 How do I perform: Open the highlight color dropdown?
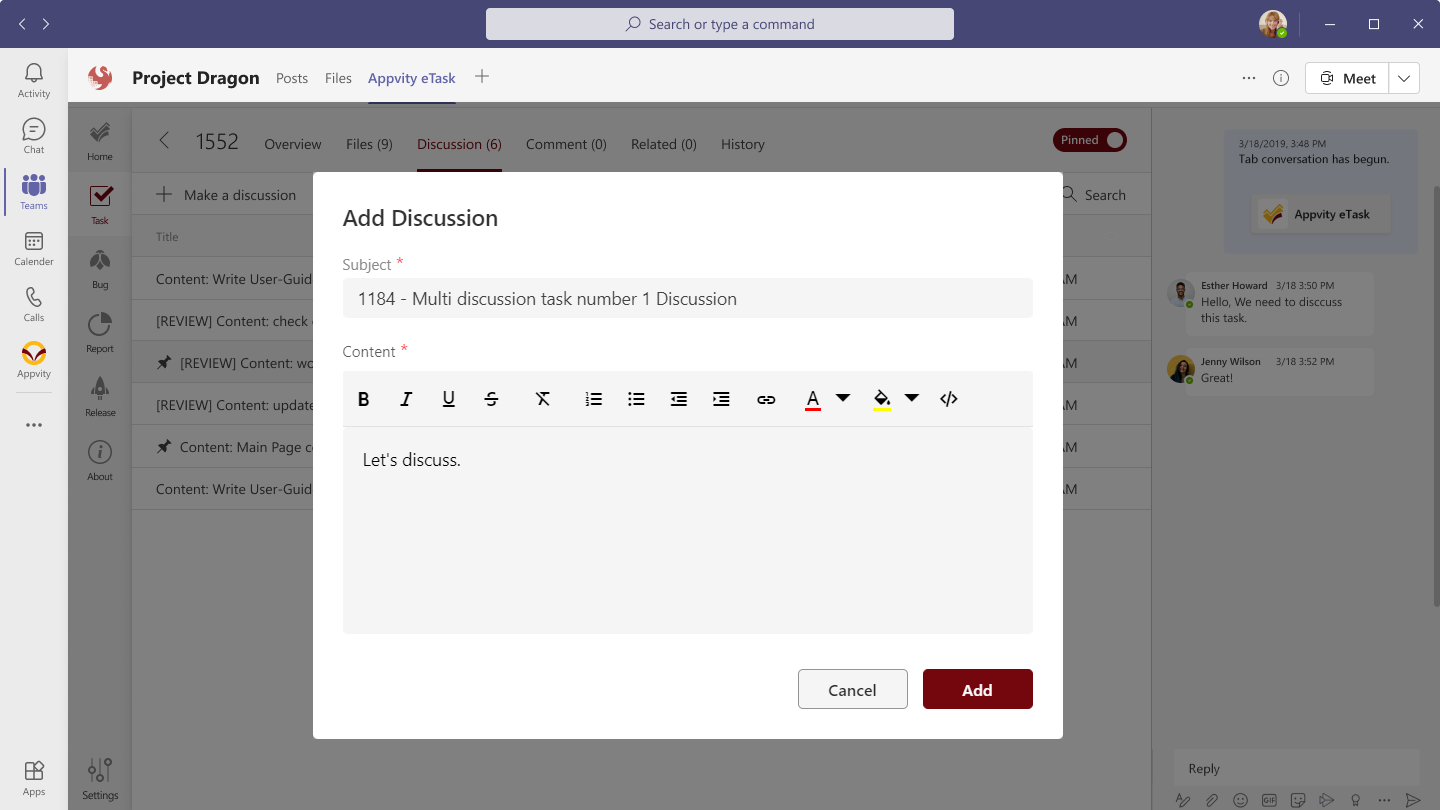pyautogui.click(x=912, y=398)
